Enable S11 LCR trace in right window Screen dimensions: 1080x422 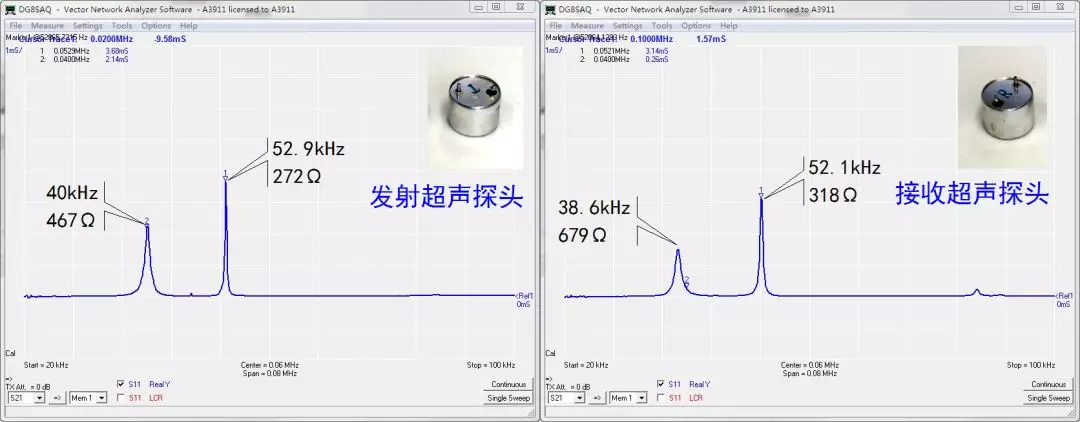[661, 397]
